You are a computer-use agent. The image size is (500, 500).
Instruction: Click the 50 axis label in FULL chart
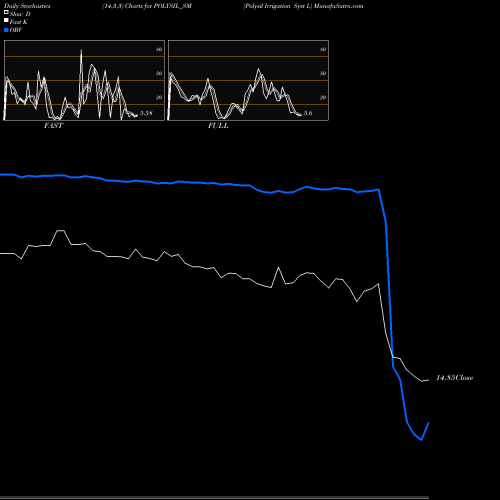point(323,73)
